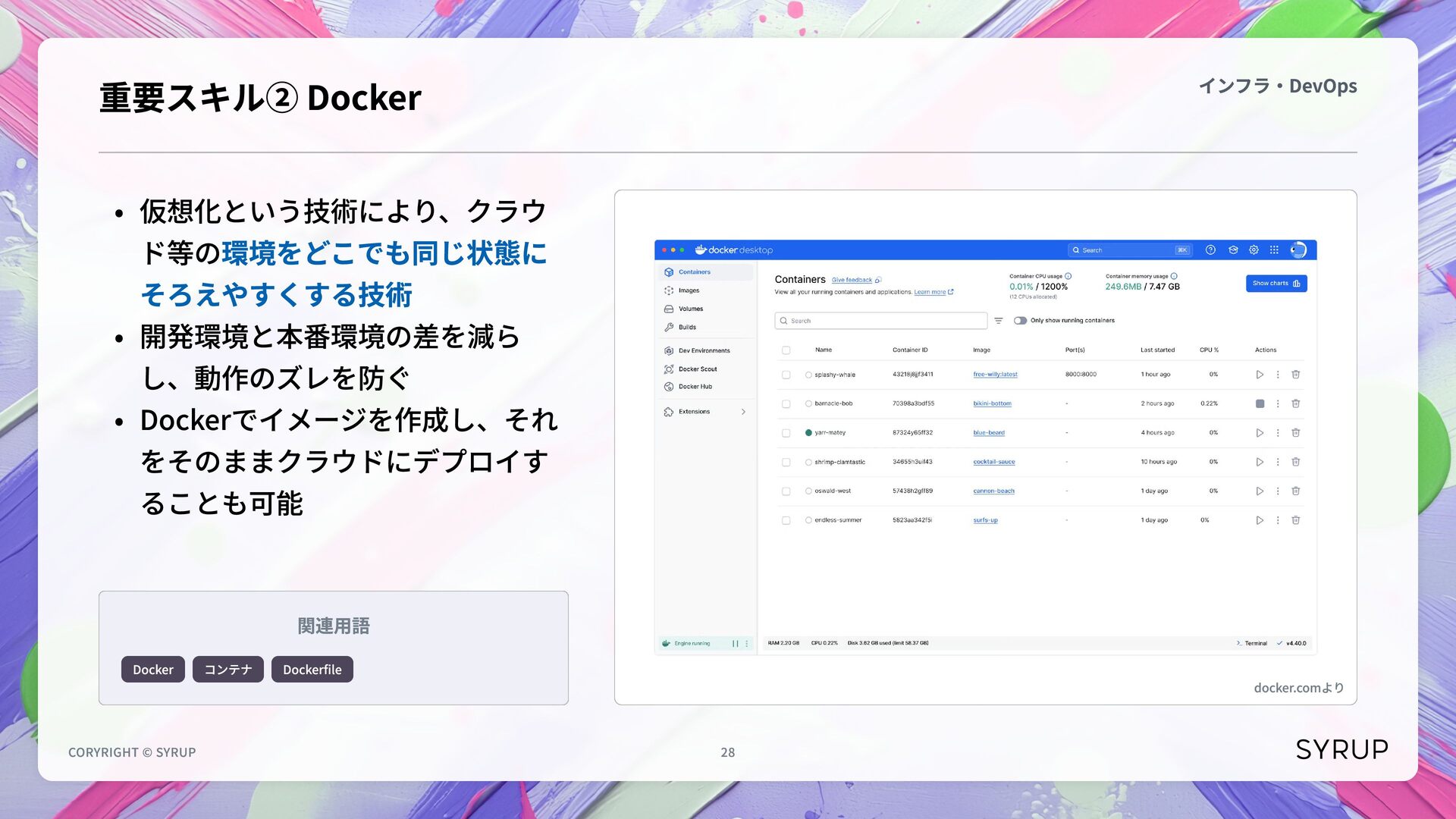Stop the barnacle-bob container

pyautogui.click(x=1260, y=403)
